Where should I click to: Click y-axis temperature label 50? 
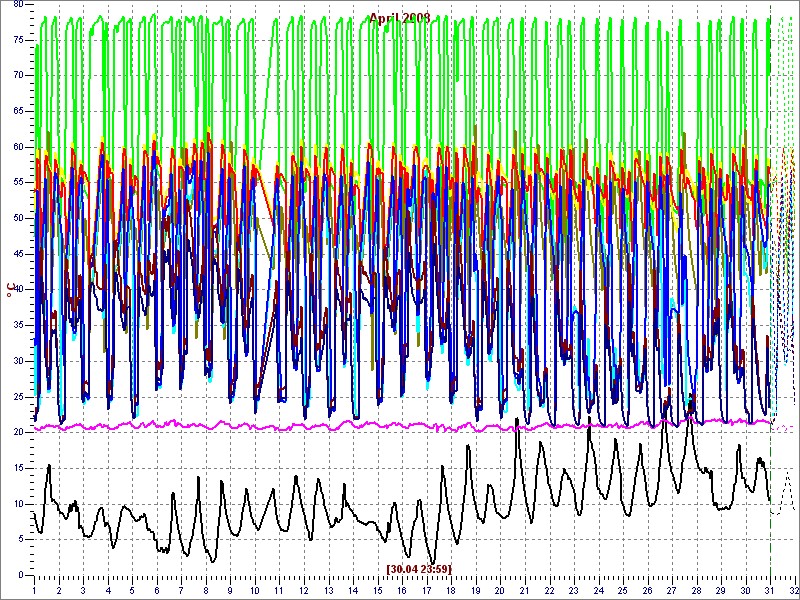point(18,218)
